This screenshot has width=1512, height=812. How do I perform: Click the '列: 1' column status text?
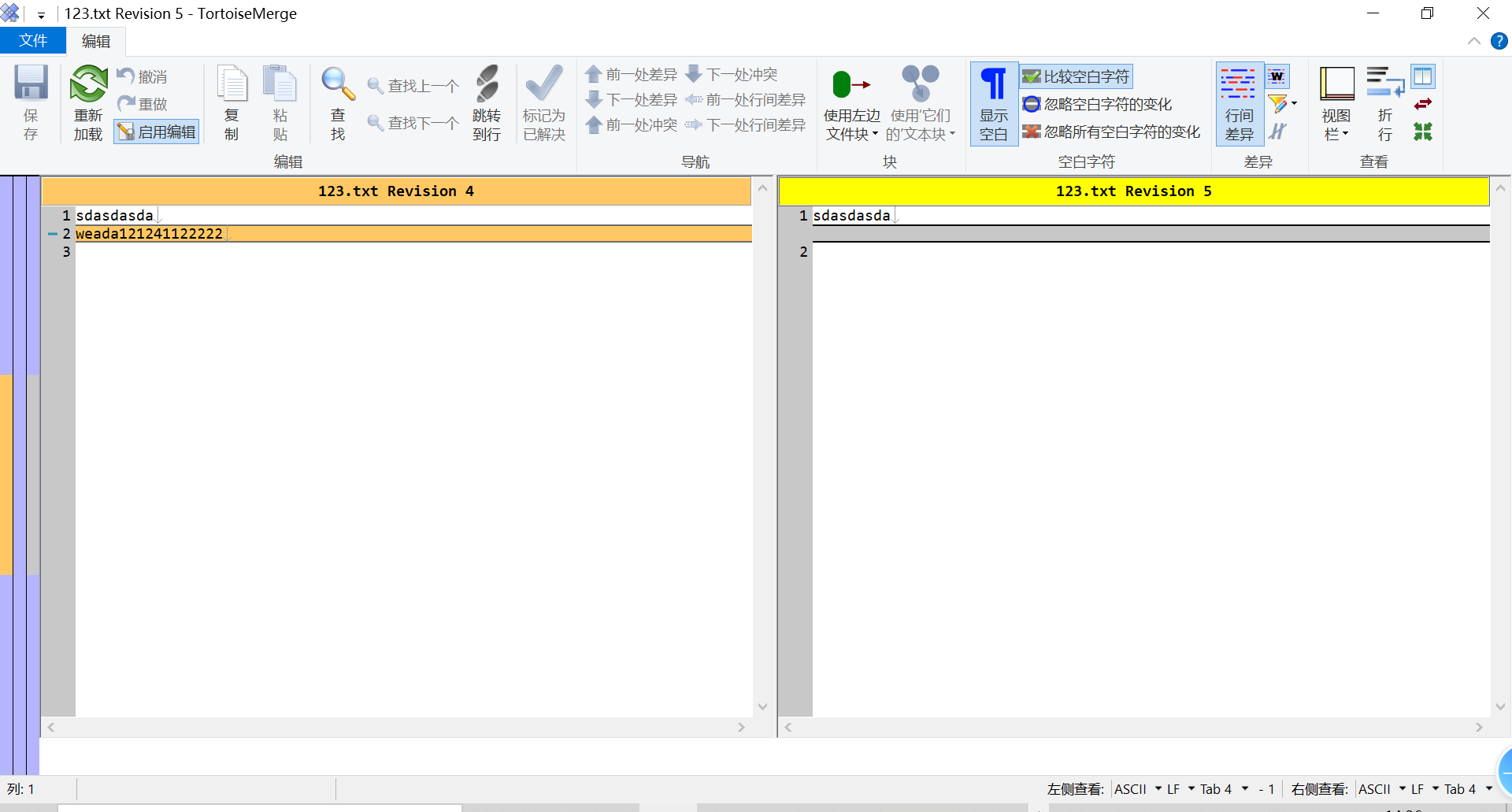pyautogui.click(x=21, y=789)
